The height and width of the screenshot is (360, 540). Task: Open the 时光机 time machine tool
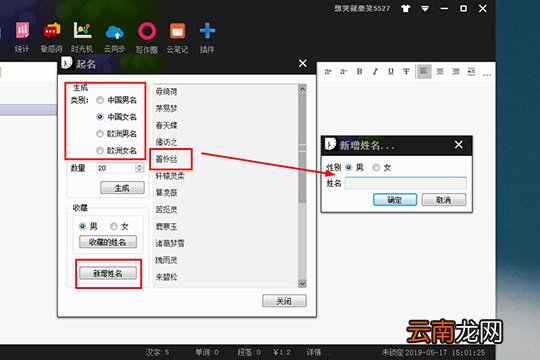click(82, 37)
